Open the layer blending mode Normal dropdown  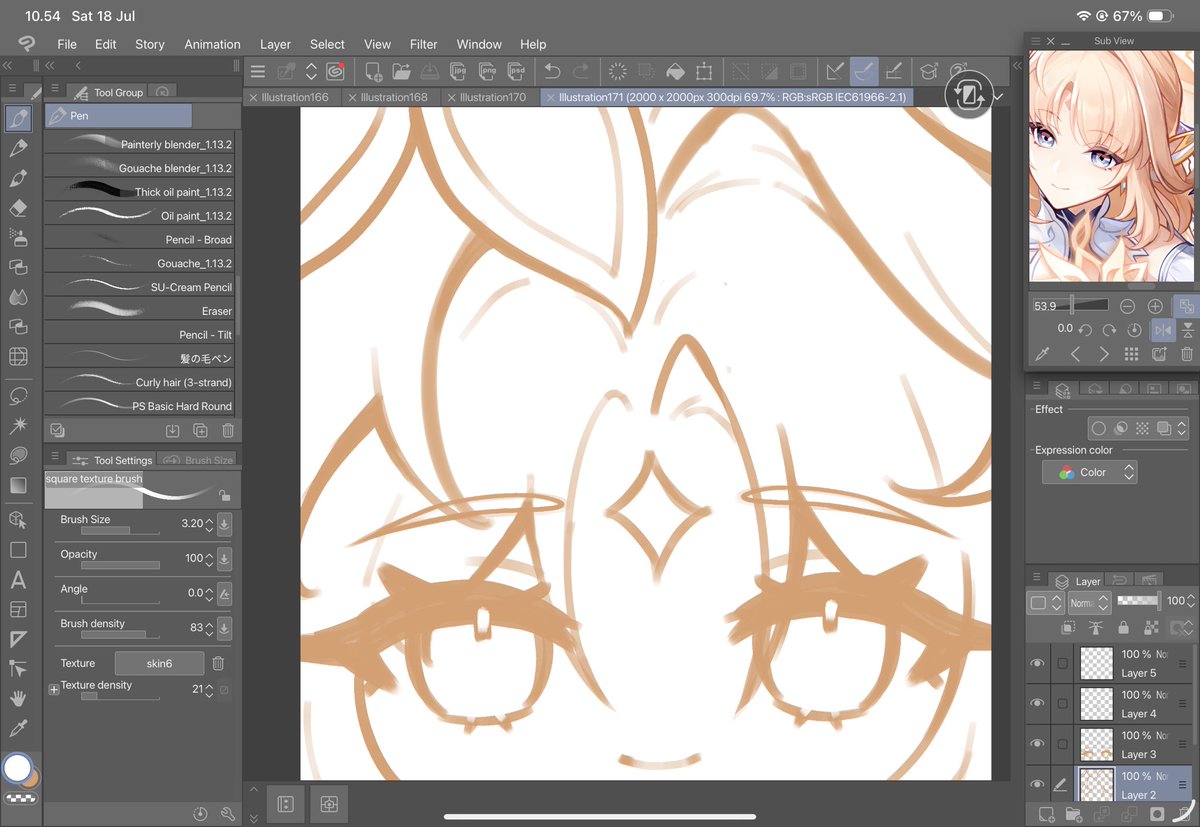tap(1090, 603)
